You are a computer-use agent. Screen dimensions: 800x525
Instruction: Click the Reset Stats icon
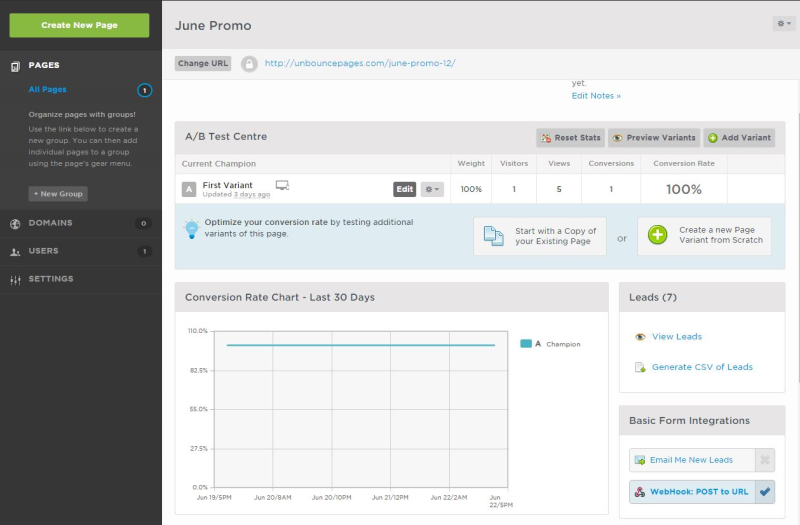[546, 138]
